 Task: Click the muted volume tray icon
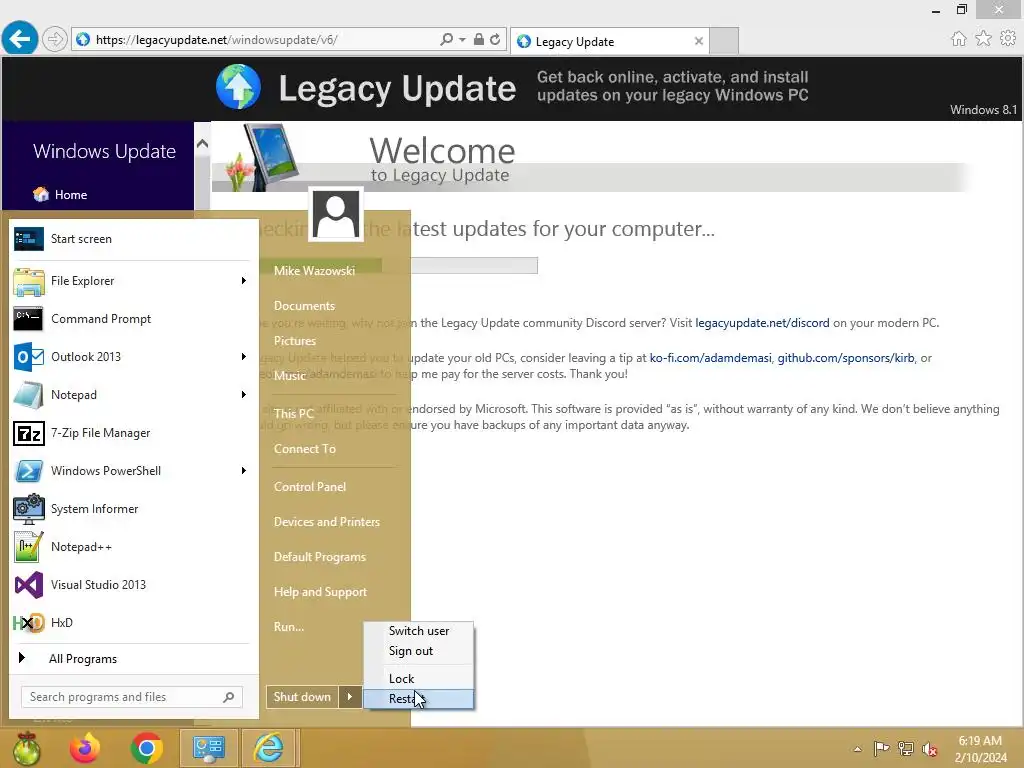click(x=930, y=749)
